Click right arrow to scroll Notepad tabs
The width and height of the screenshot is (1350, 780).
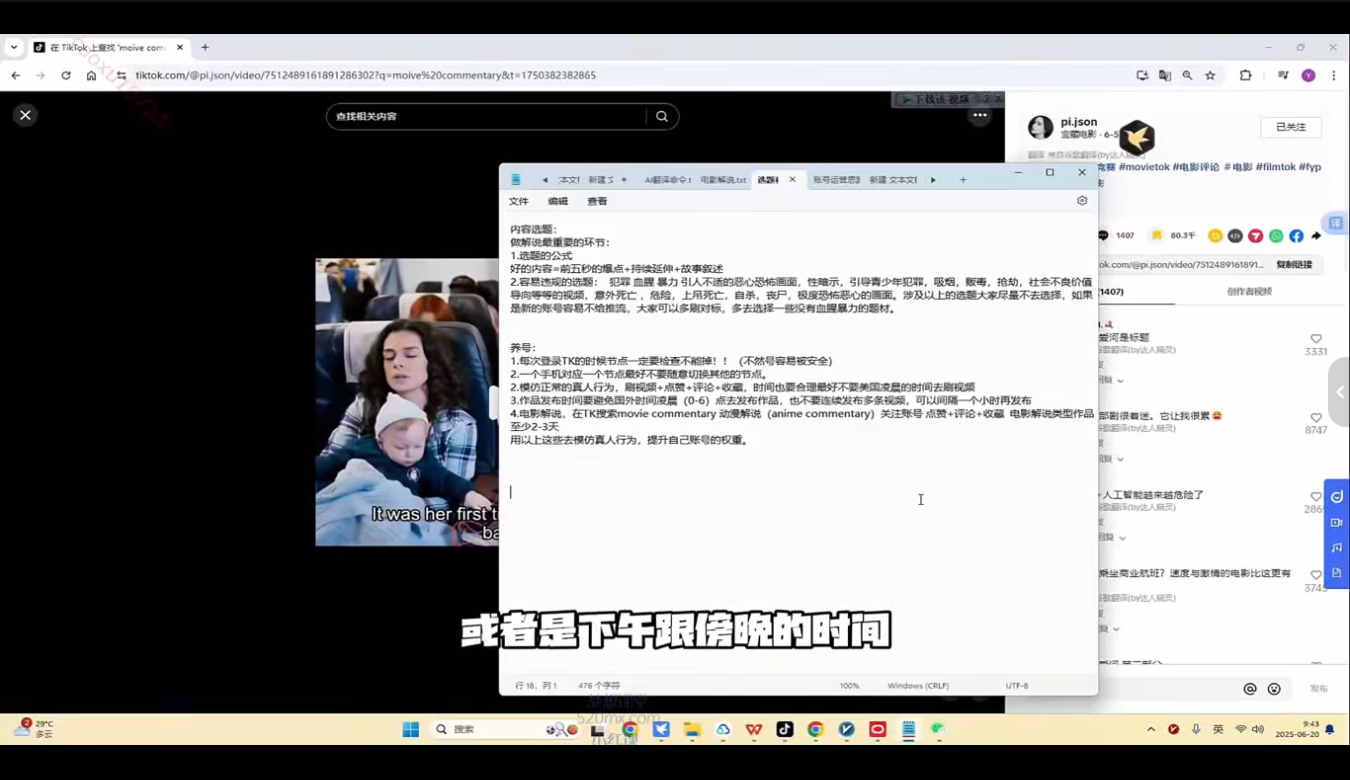[932, 179]
